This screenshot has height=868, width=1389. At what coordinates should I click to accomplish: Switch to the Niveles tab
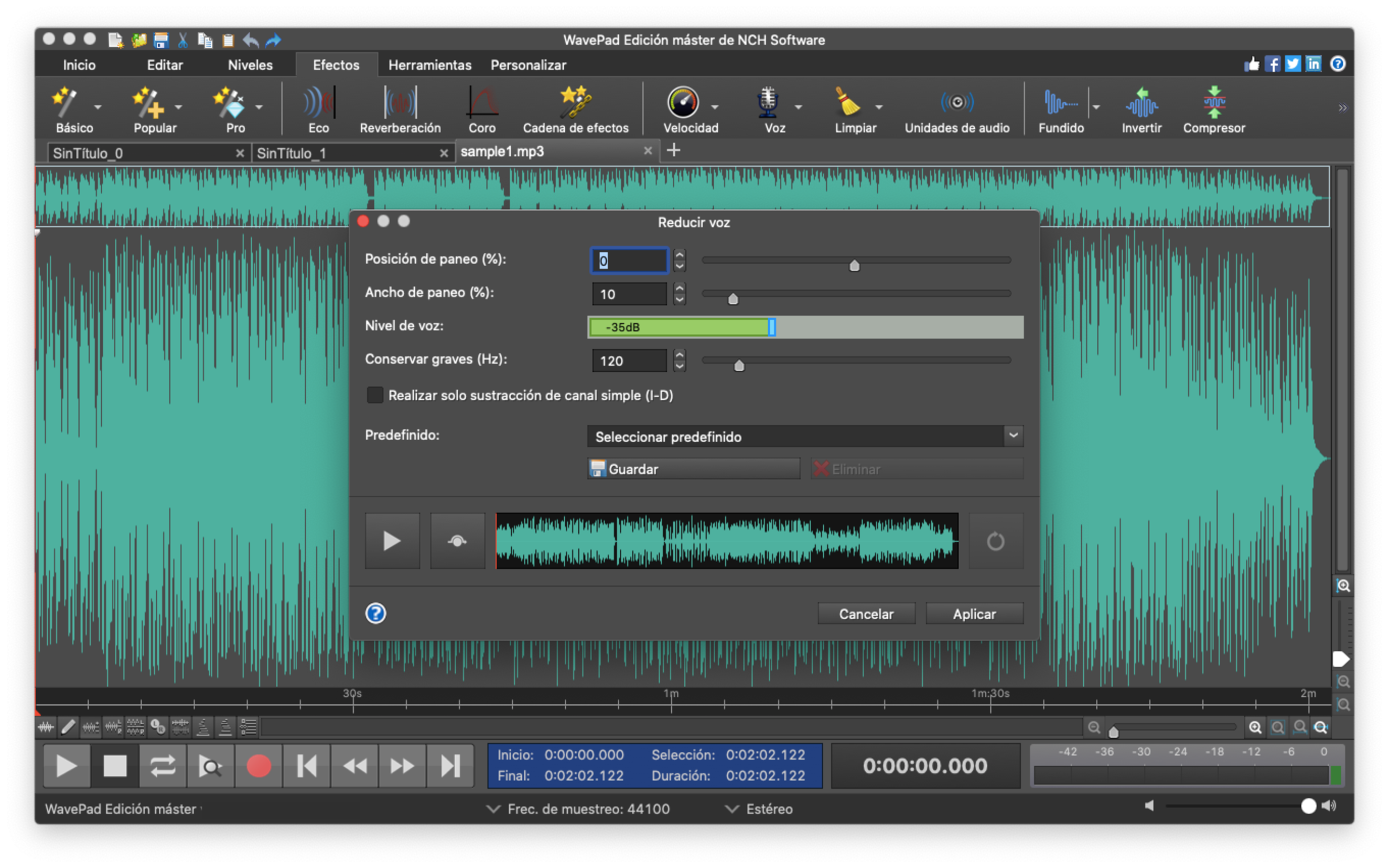[250, 65]
